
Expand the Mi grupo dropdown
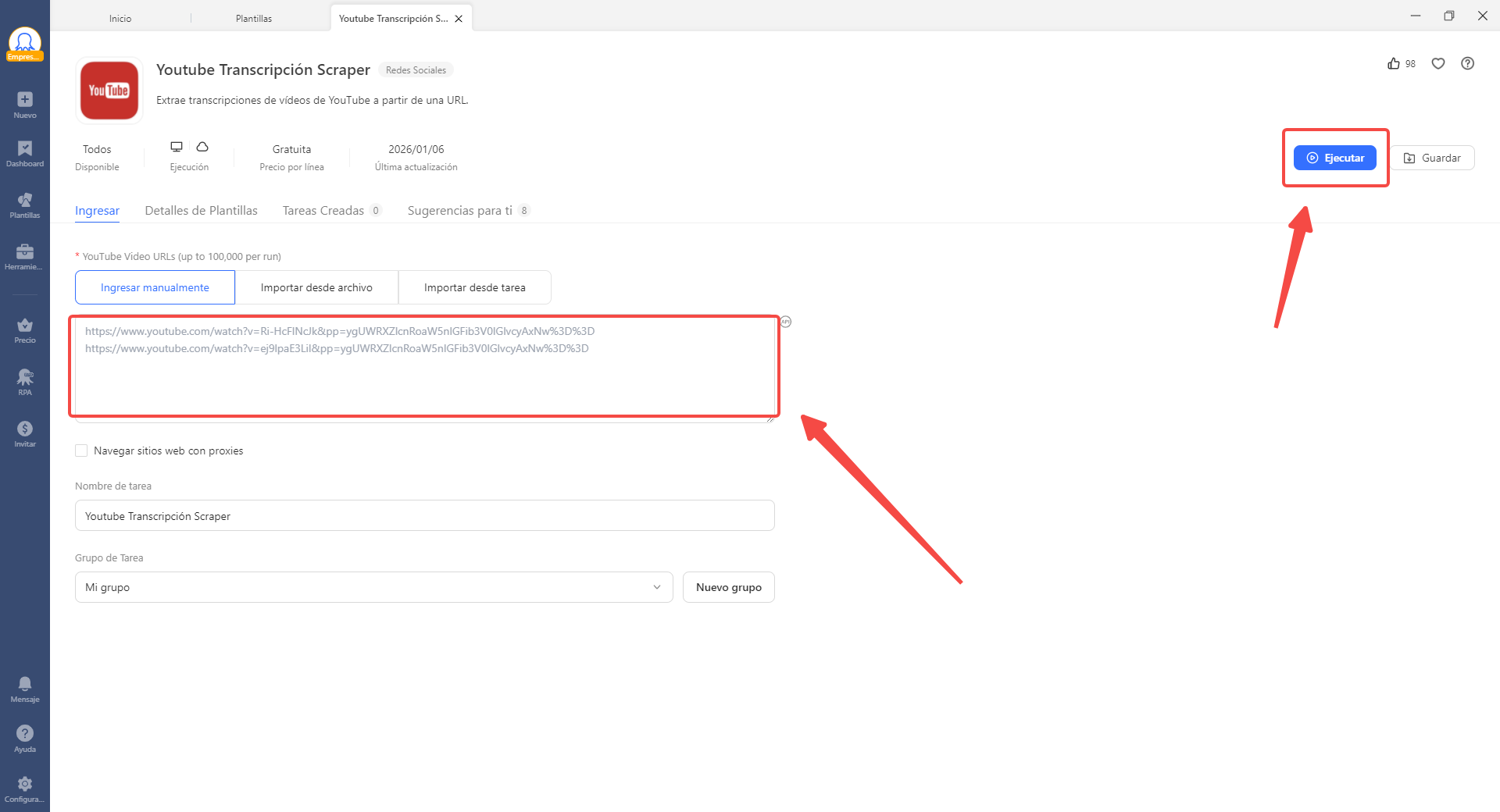coord(373,586)
